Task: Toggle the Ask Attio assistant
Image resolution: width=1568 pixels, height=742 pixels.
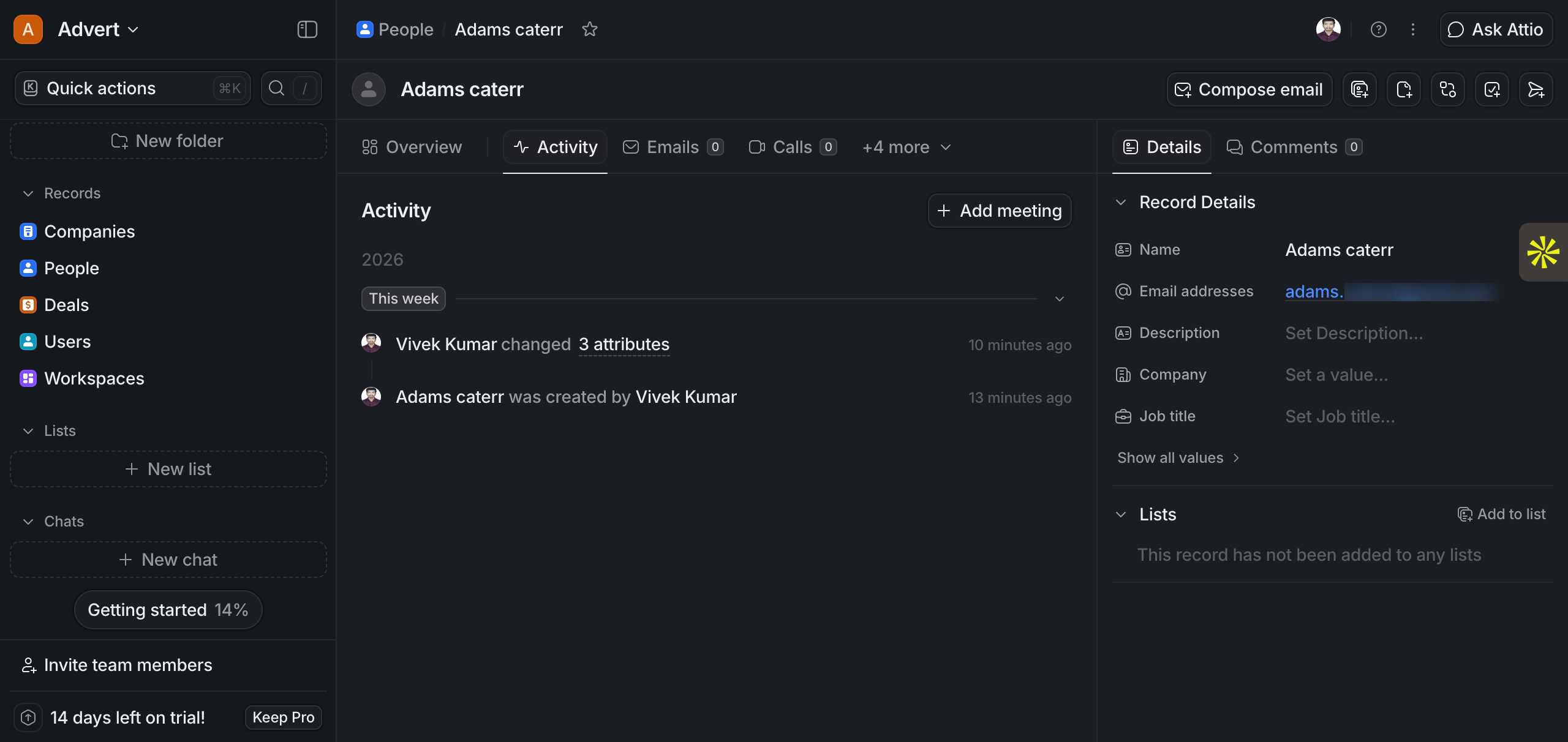Action: (x=1495, y=29)
